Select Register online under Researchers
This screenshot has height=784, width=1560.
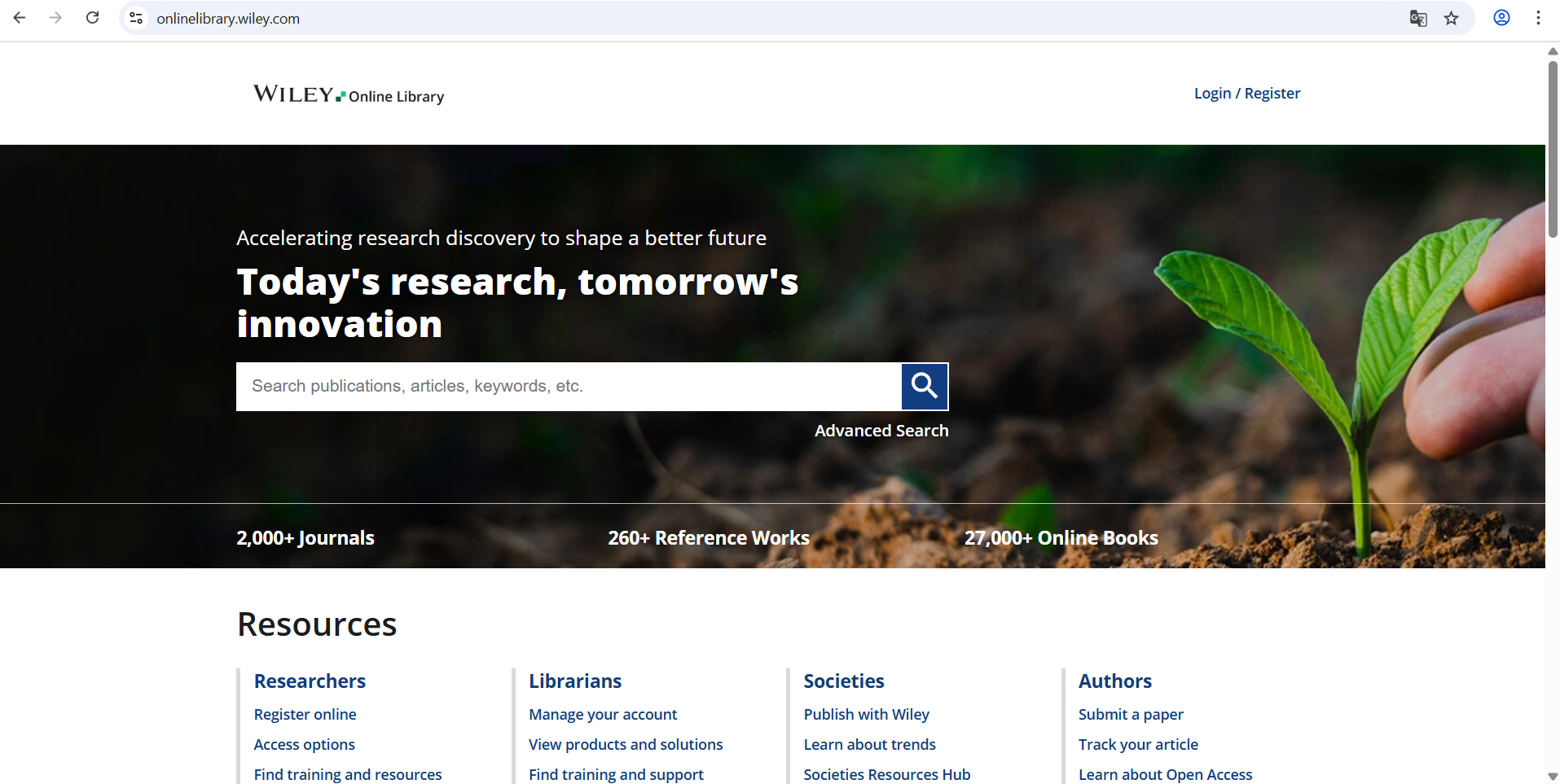point(305,714)
